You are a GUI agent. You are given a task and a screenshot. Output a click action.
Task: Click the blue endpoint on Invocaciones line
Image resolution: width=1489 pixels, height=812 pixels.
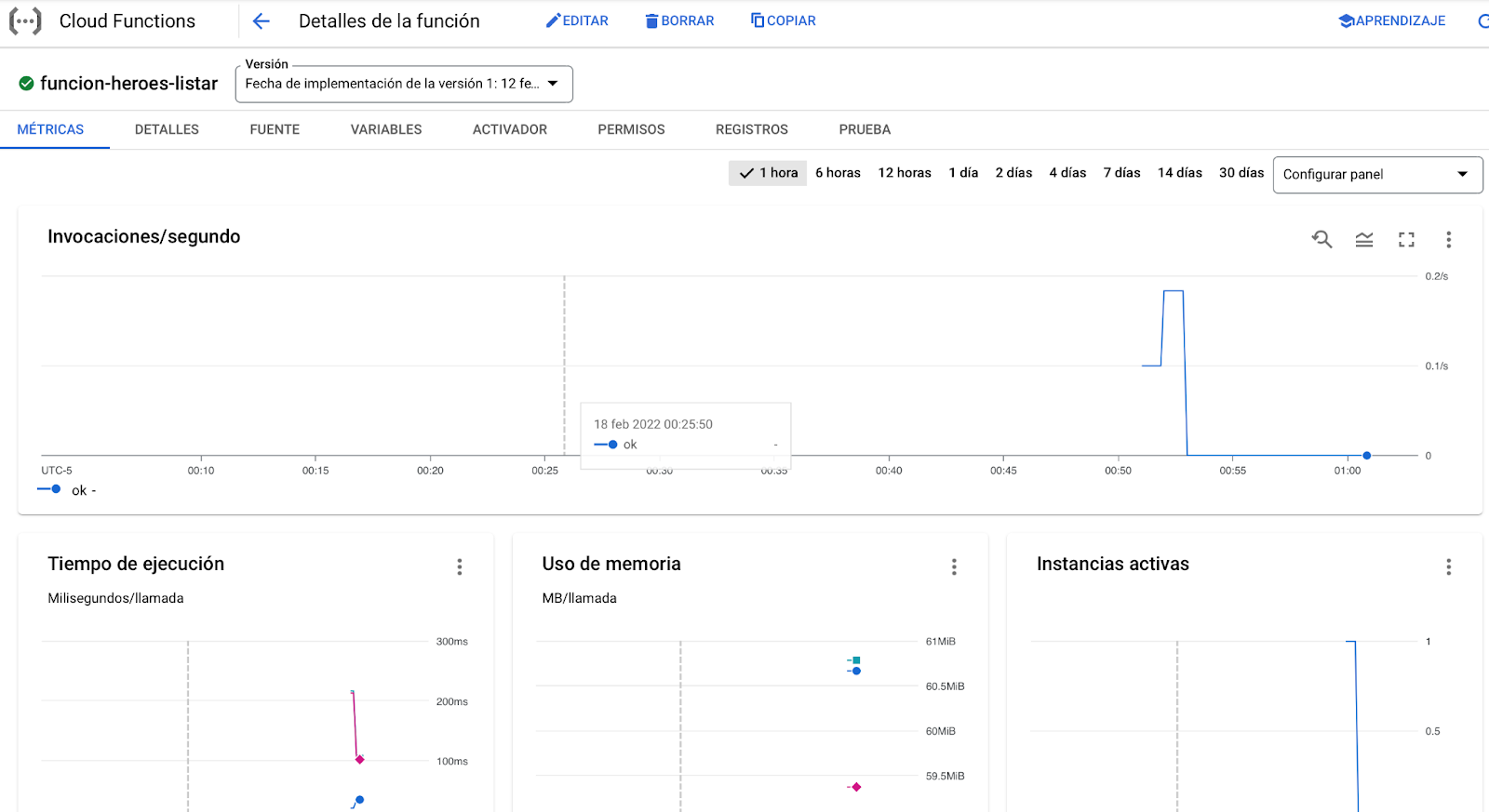(x=1366, y=456)
